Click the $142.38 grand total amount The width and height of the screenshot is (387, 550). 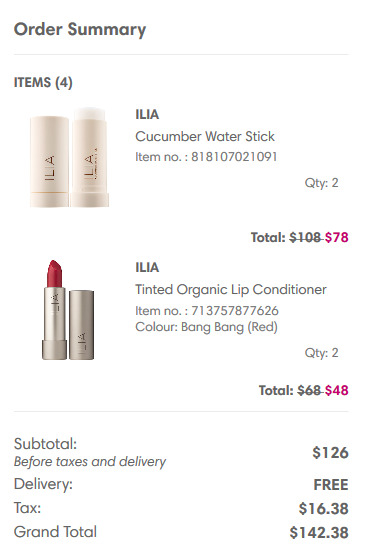coord(319,532)
